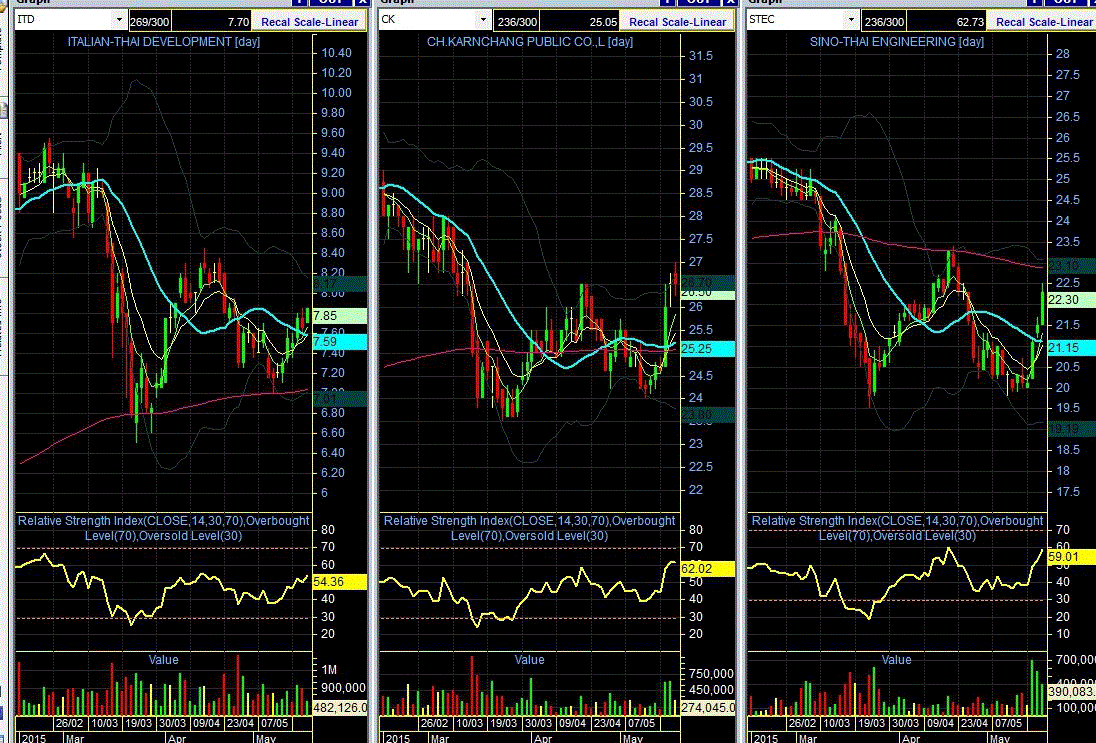Click the 26/02 date label on ITD chart
Screen dimensions: 1096x743
click(70, 723)
